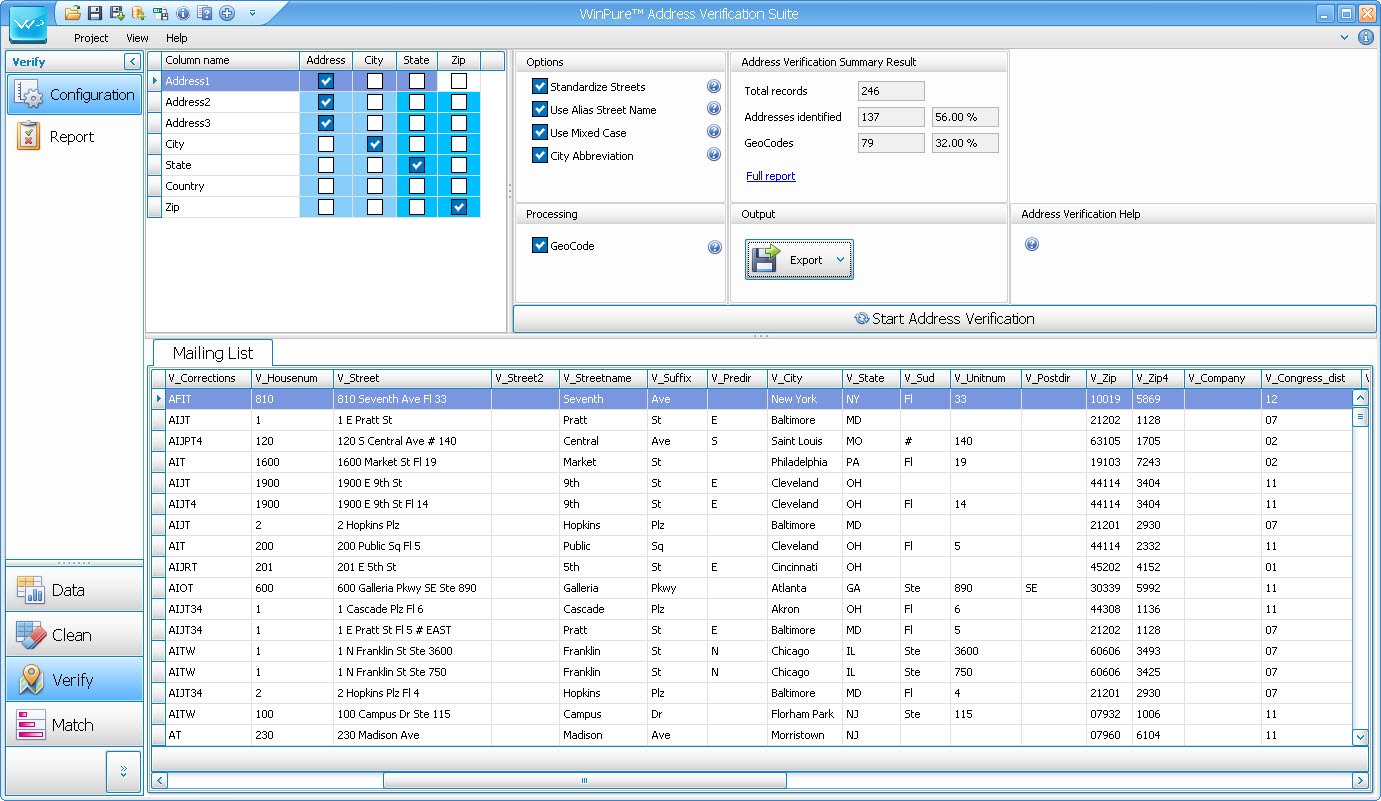Click the blue info icon in quick toolbar
This screenshot has height=801, width=1381.
pos(183,13)
